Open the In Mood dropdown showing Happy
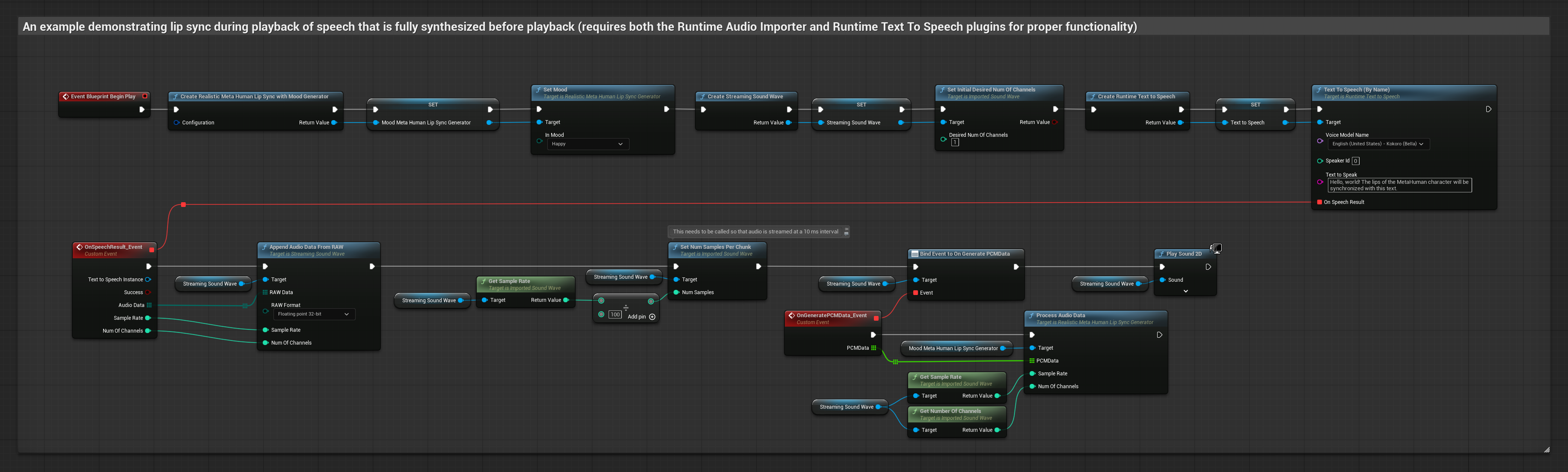 (x=588, y=144)
